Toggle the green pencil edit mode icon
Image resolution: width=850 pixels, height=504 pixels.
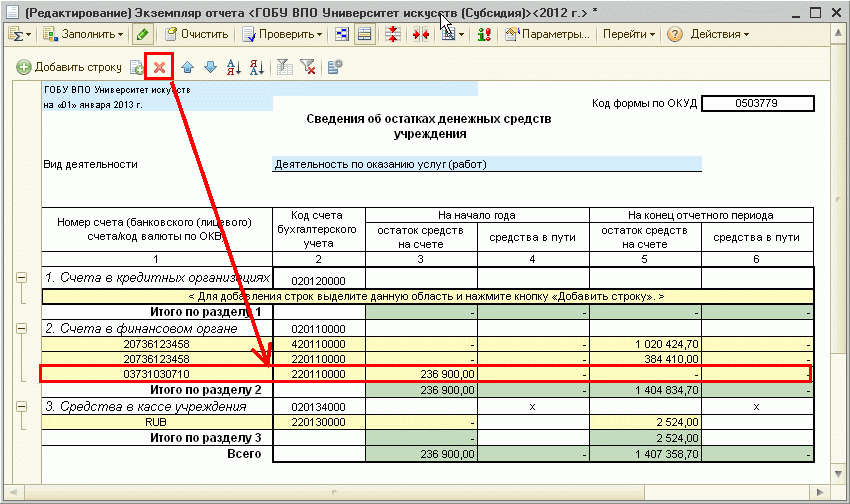142,35
